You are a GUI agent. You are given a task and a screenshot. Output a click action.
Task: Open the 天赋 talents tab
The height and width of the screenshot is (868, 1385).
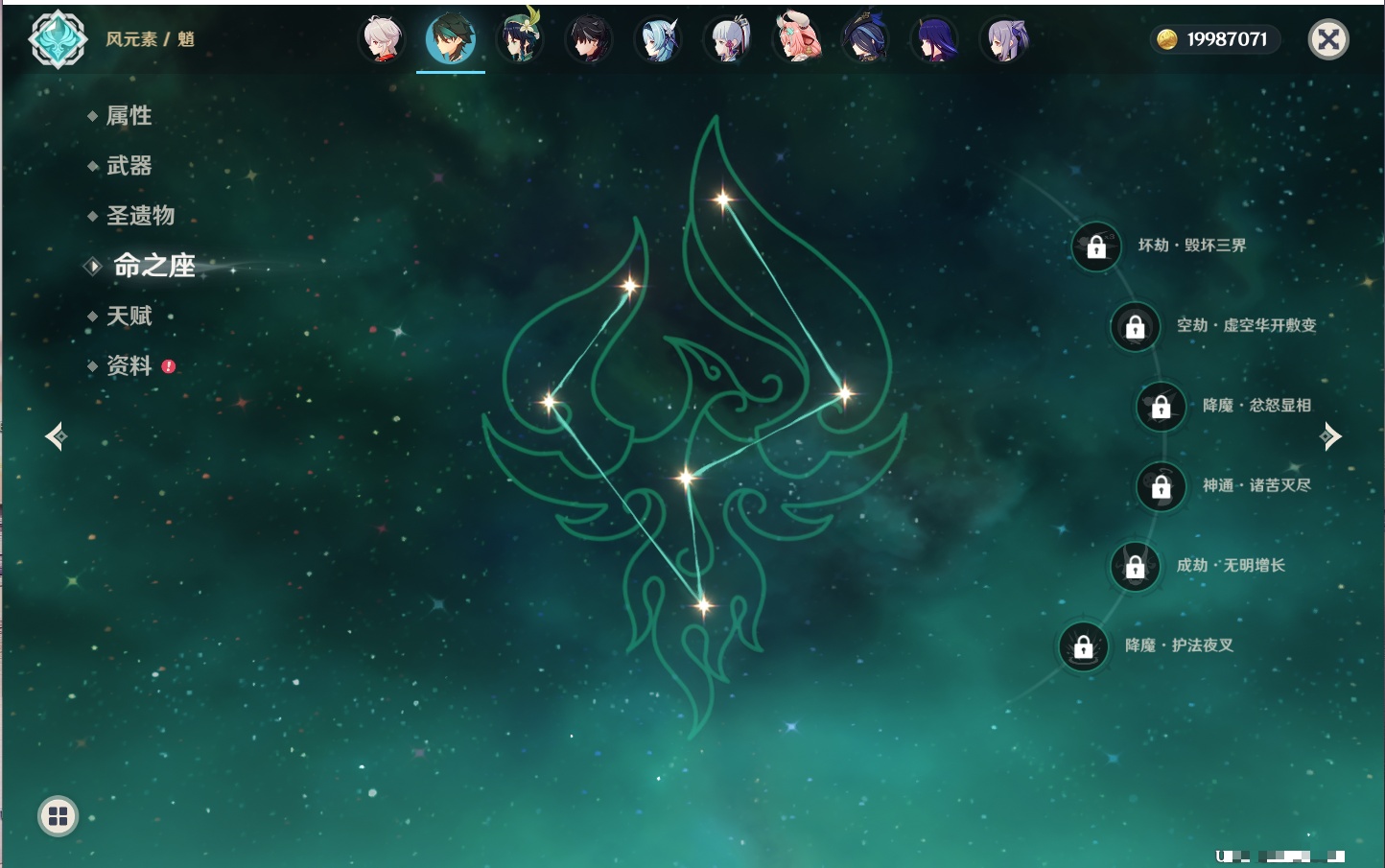point(129,316)
